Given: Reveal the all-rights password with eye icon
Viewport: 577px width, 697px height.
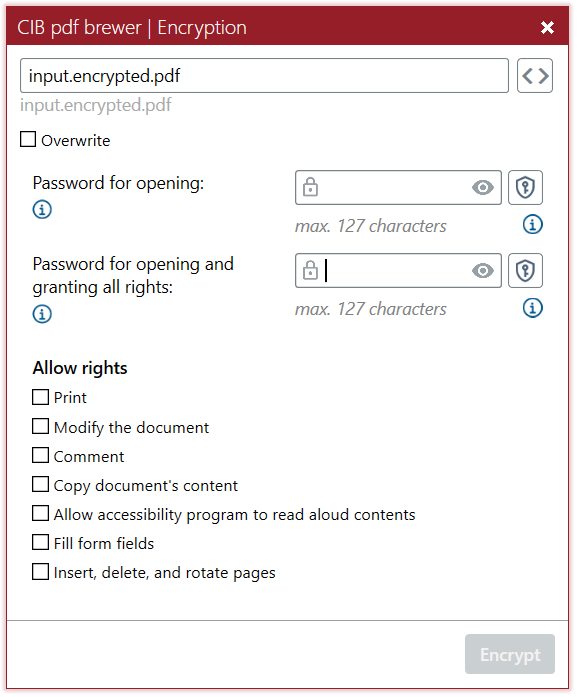Looking at the screenshot, I should [483, 271].
